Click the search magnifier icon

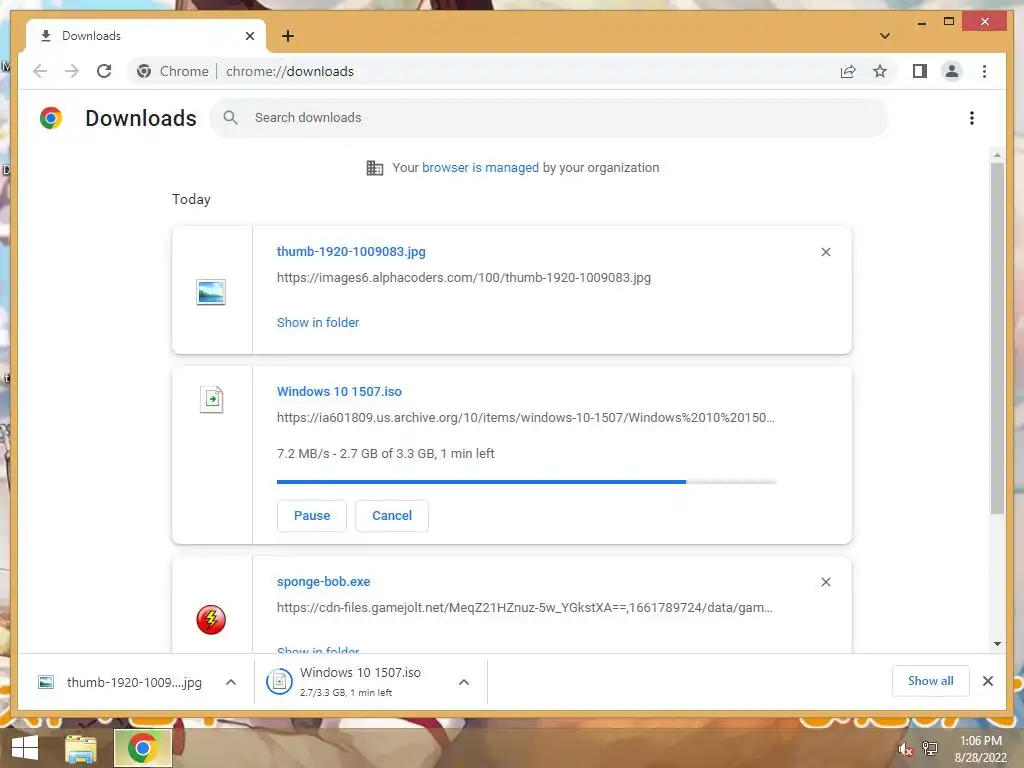(x=230, y=118)
